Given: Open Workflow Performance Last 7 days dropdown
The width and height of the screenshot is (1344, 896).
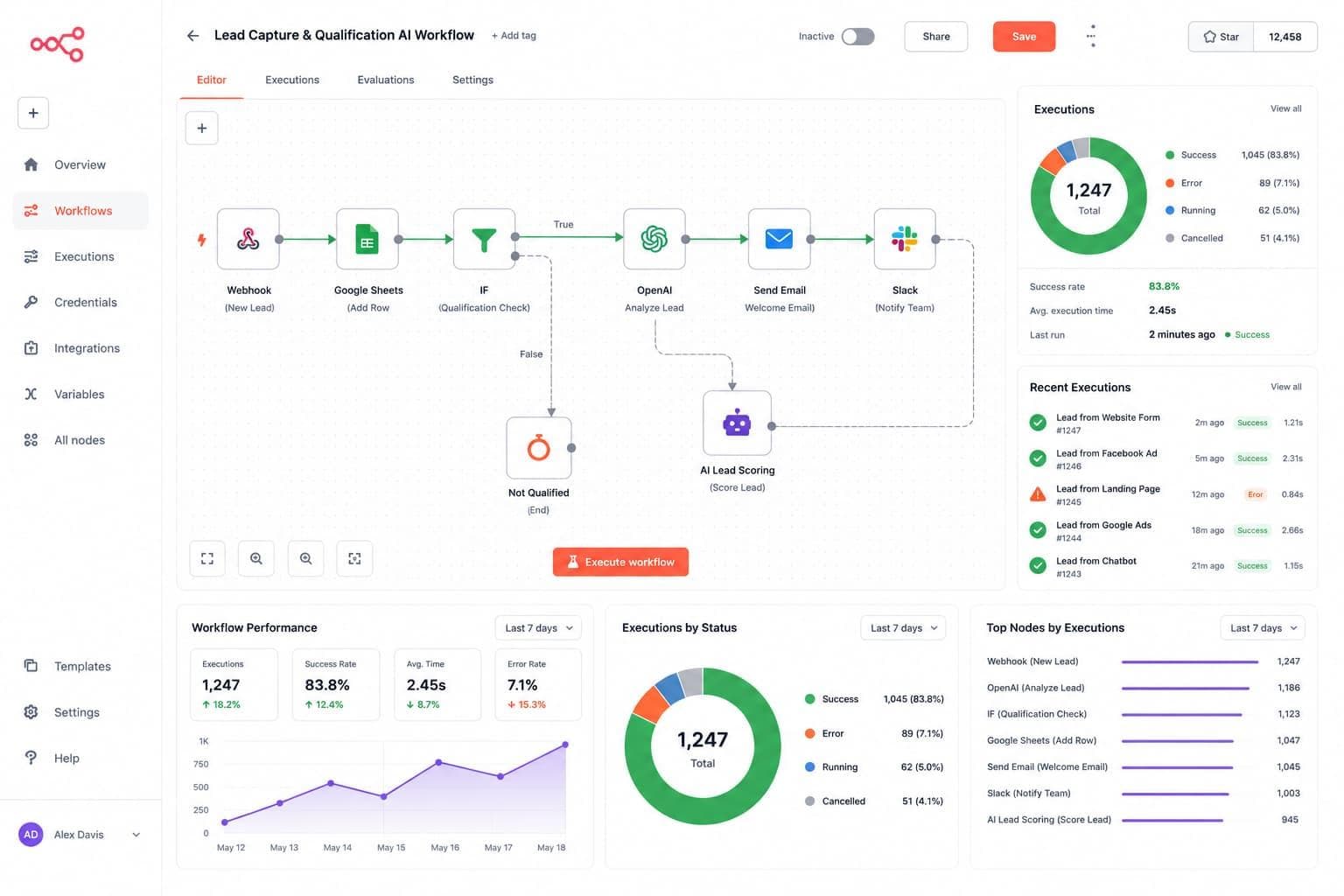Looking at the screenshot, I should (x=539, y=628).
